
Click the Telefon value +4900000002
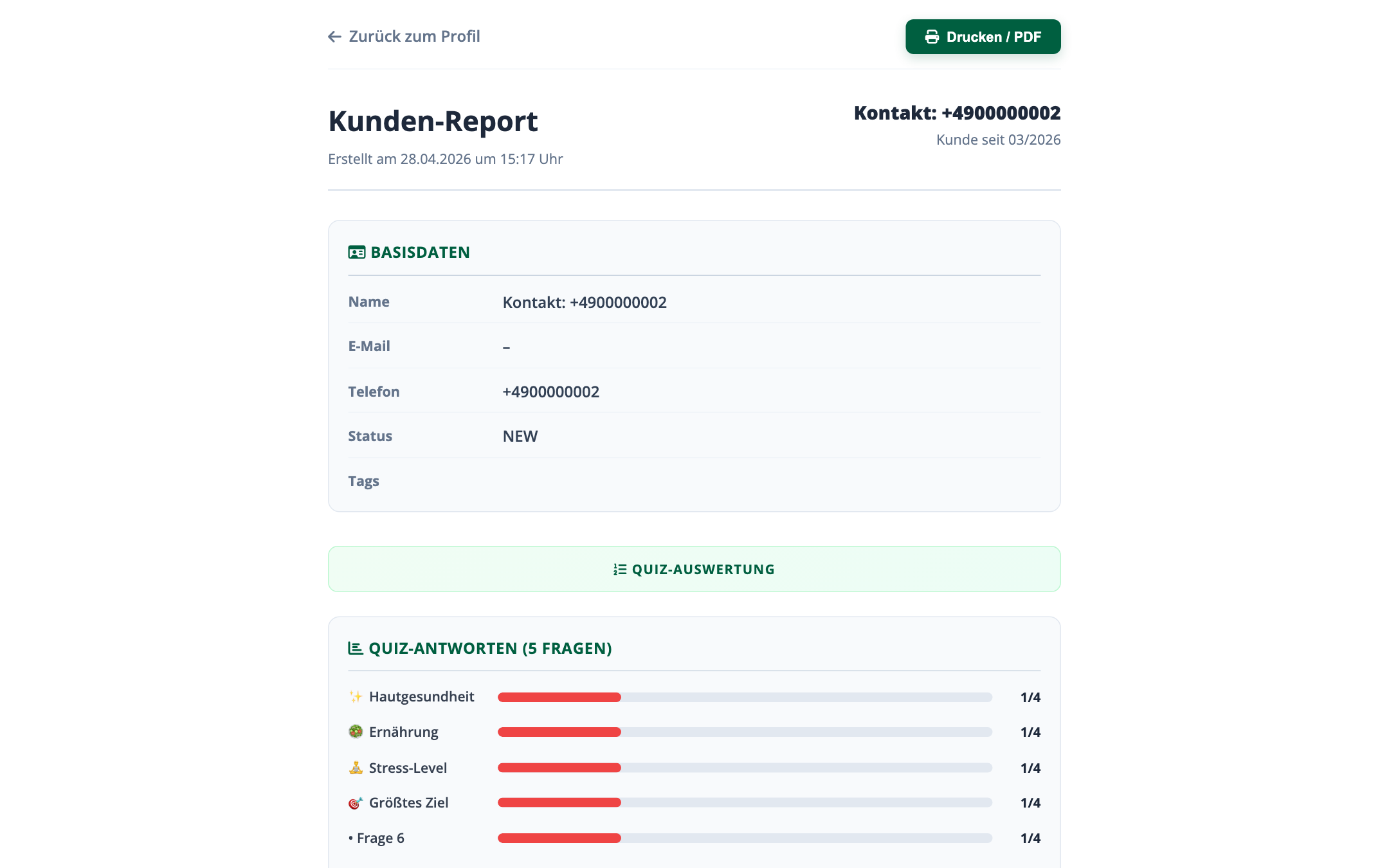point(550,391)
